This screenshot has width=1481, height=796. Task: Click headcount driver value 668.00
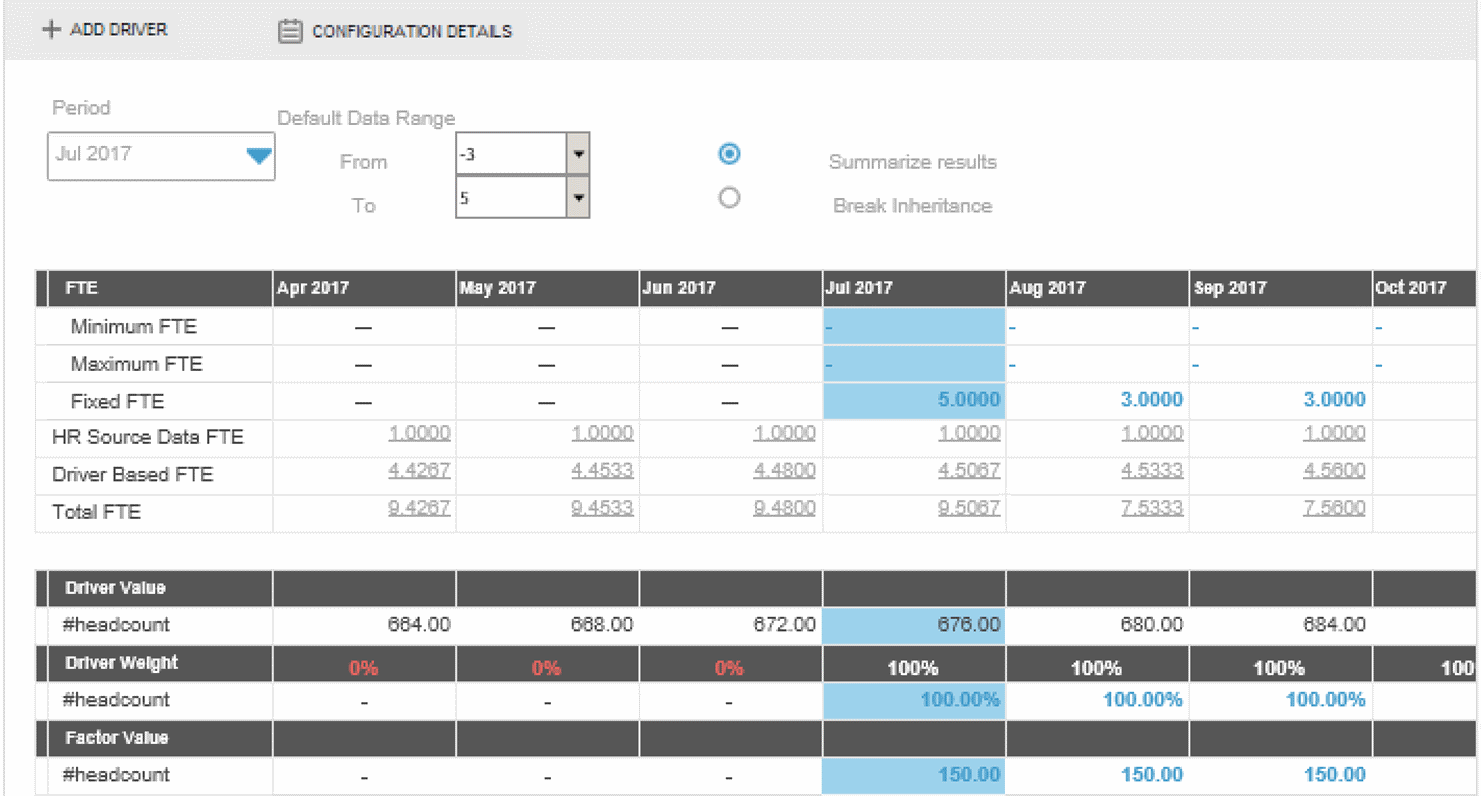tap(602, 625)
